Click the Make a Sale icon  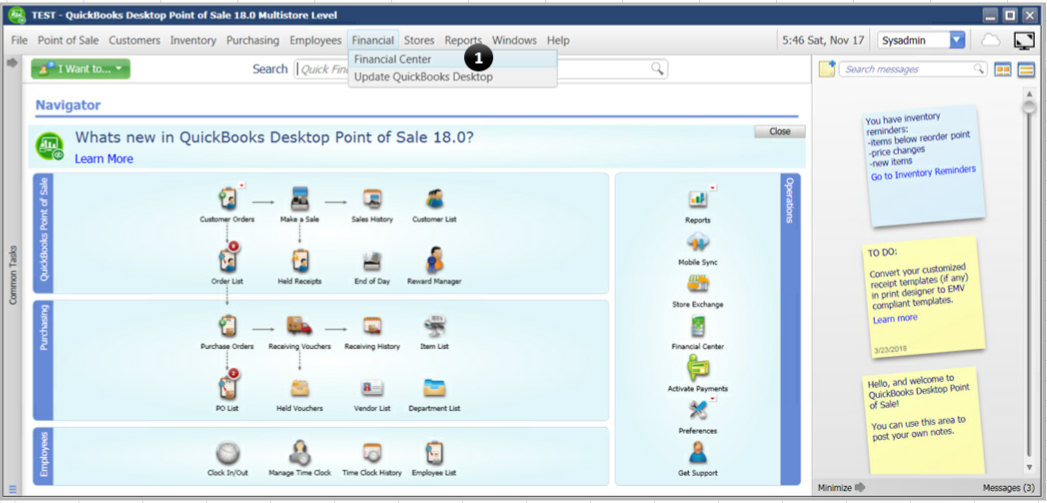300,198
